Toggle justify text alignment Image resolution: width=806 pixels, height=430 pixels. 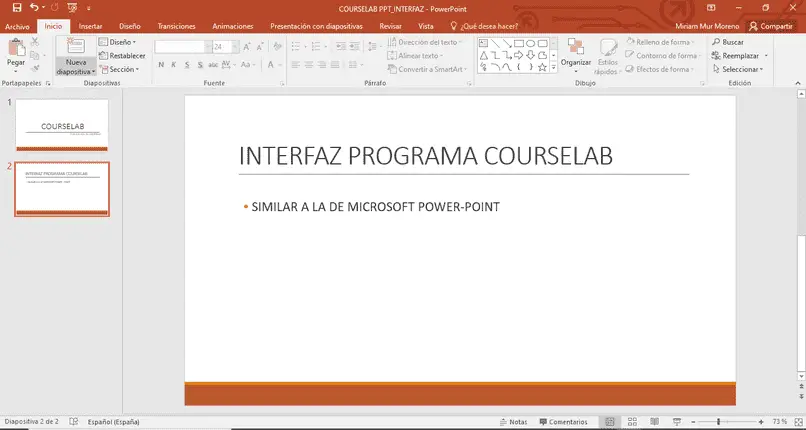(335, 65)
